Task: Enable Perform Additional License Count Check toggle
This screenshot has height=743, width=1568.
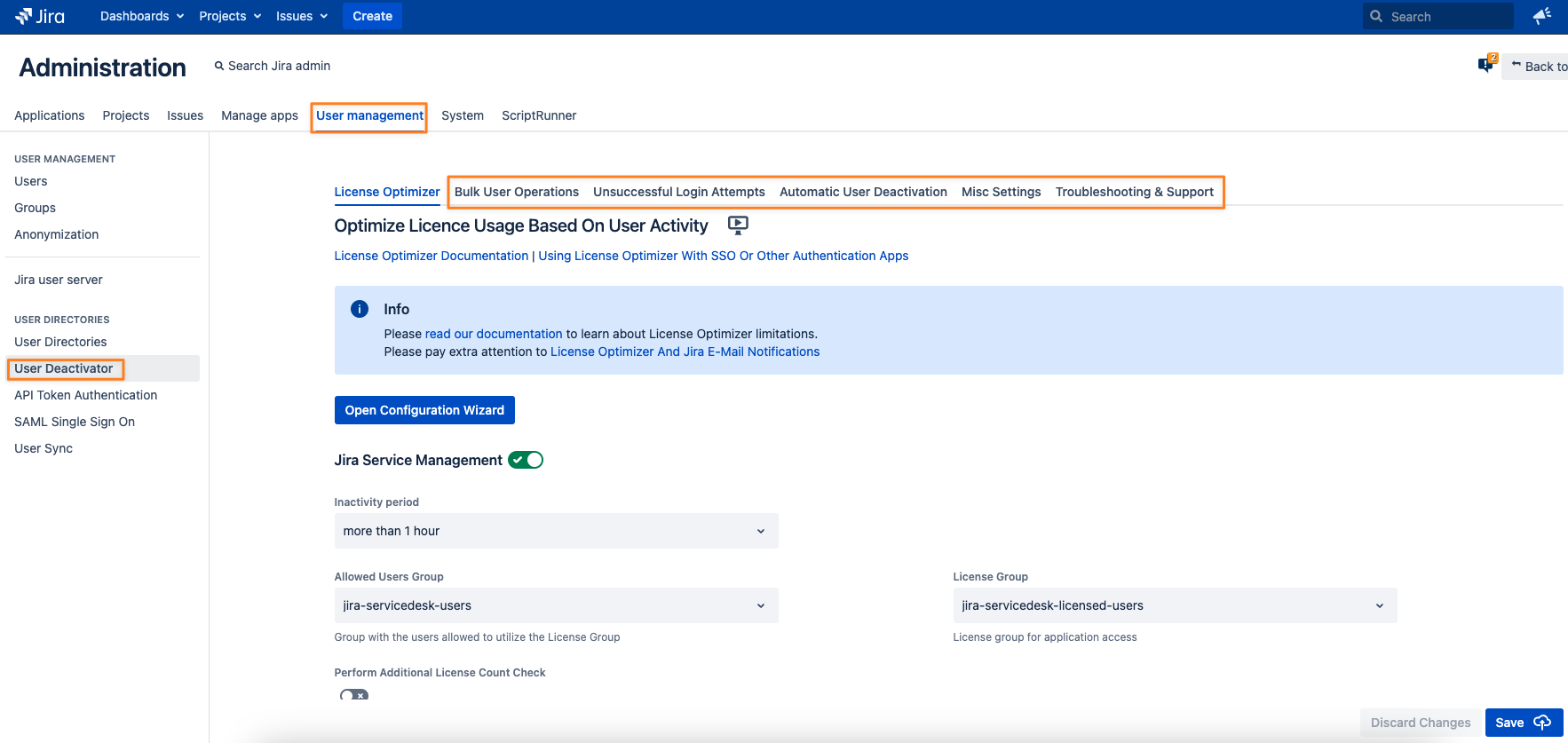Action: pyautogui.click(x=353, y=695)
